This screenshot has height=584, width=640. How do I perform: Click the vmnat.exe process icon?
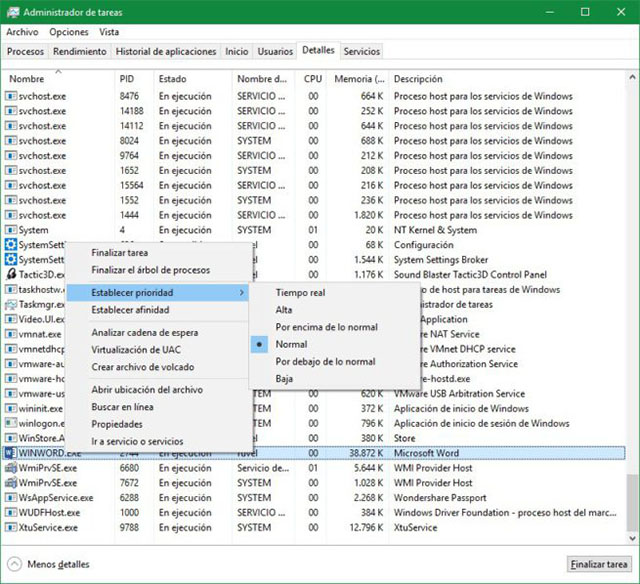11,334
